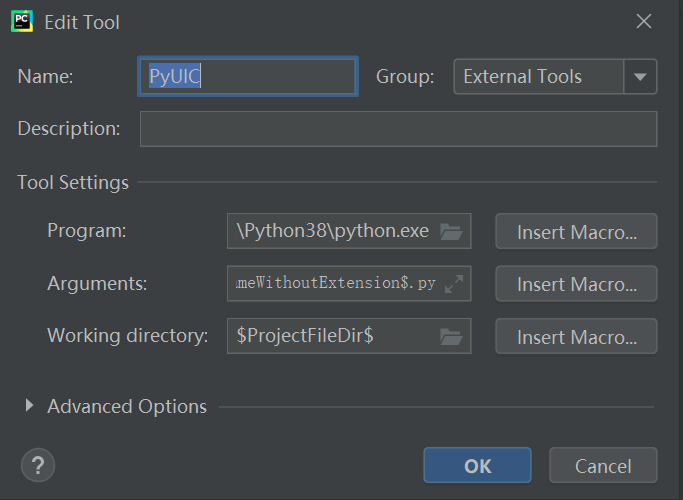Expand the Arguments field editor
683x500 pixels.
454,284
